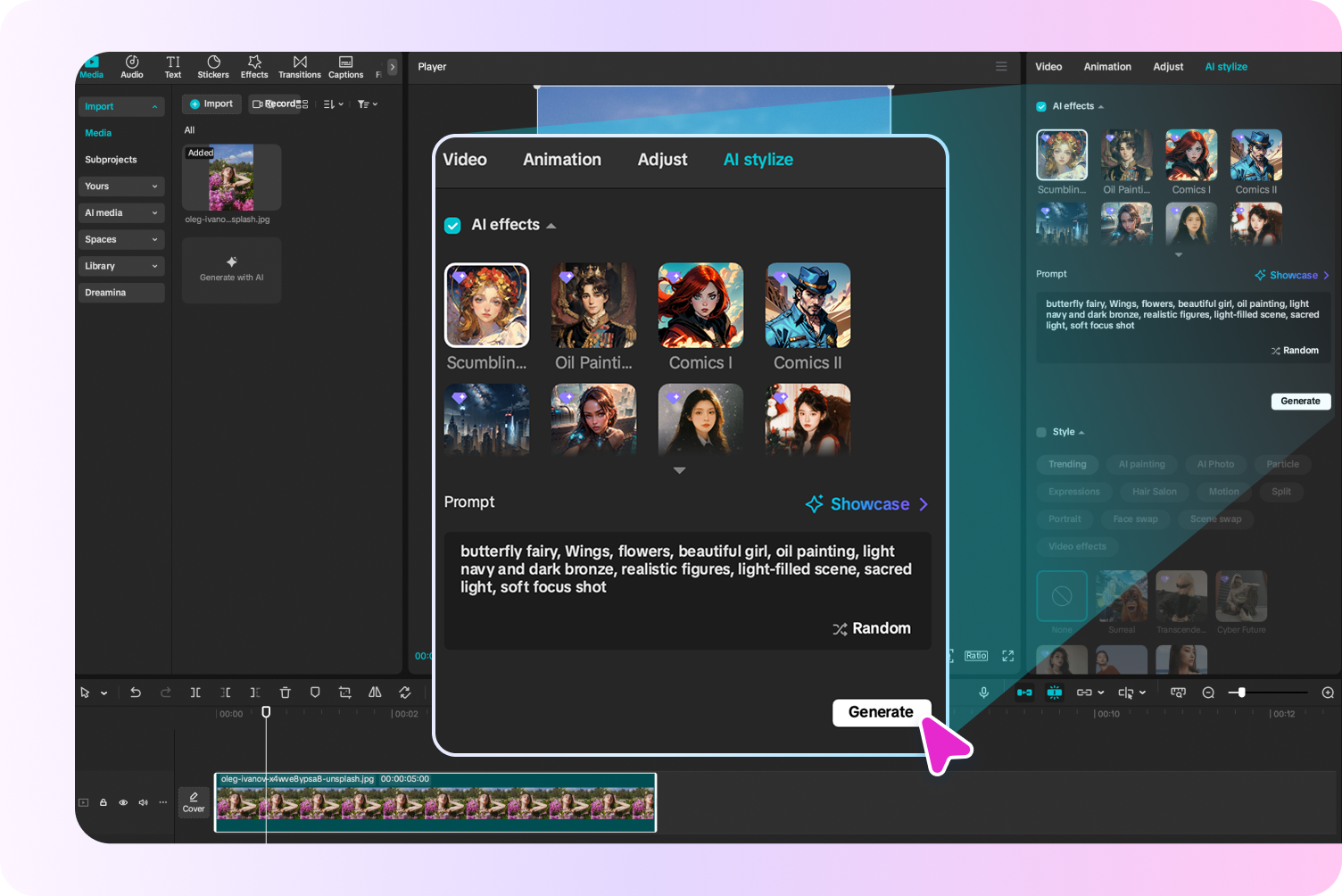This screenshot has width=1342, height=896.
Task: Open the Transitions tab
Action: [300, 67]
